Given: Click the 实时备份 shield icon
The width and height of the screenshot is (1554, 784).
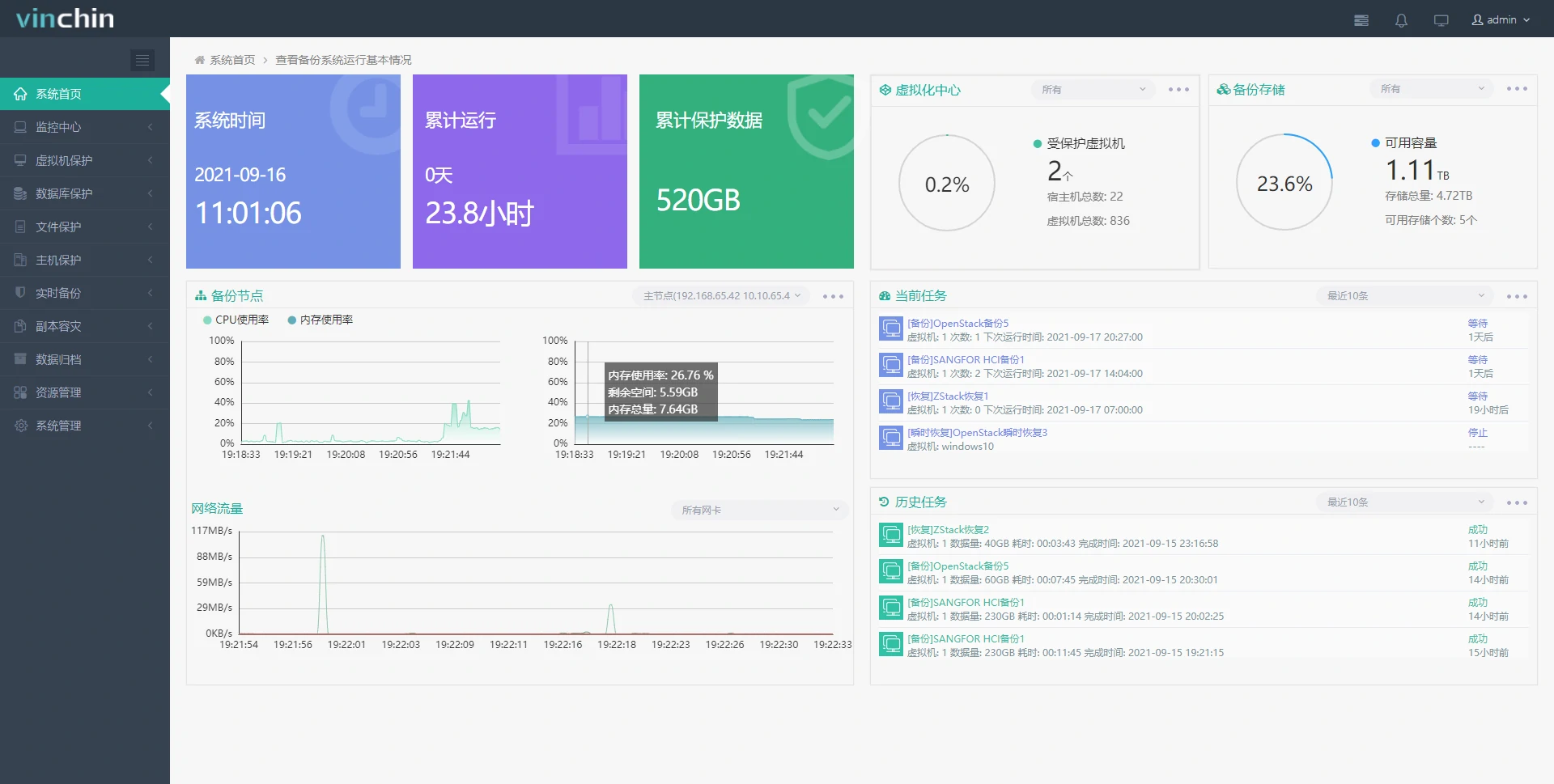Looking at the screenshot, I should (20, 292).
